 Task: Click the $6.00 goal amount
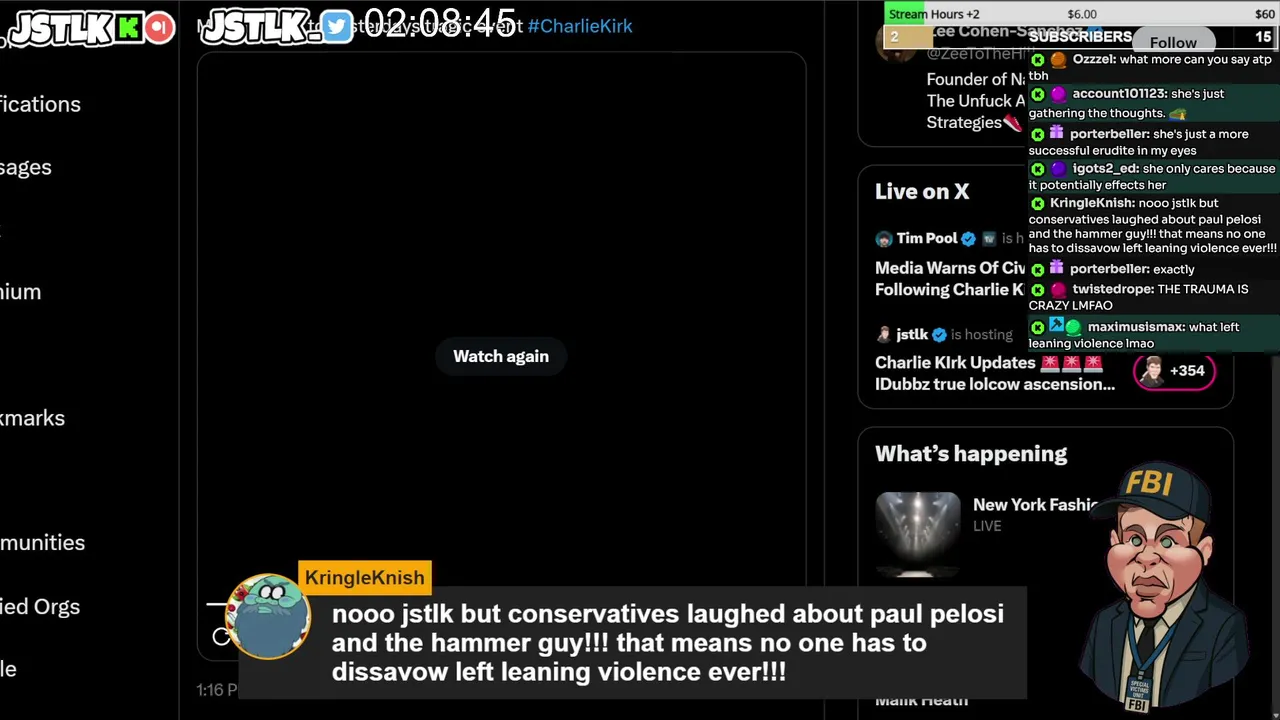click(1082, 14)
